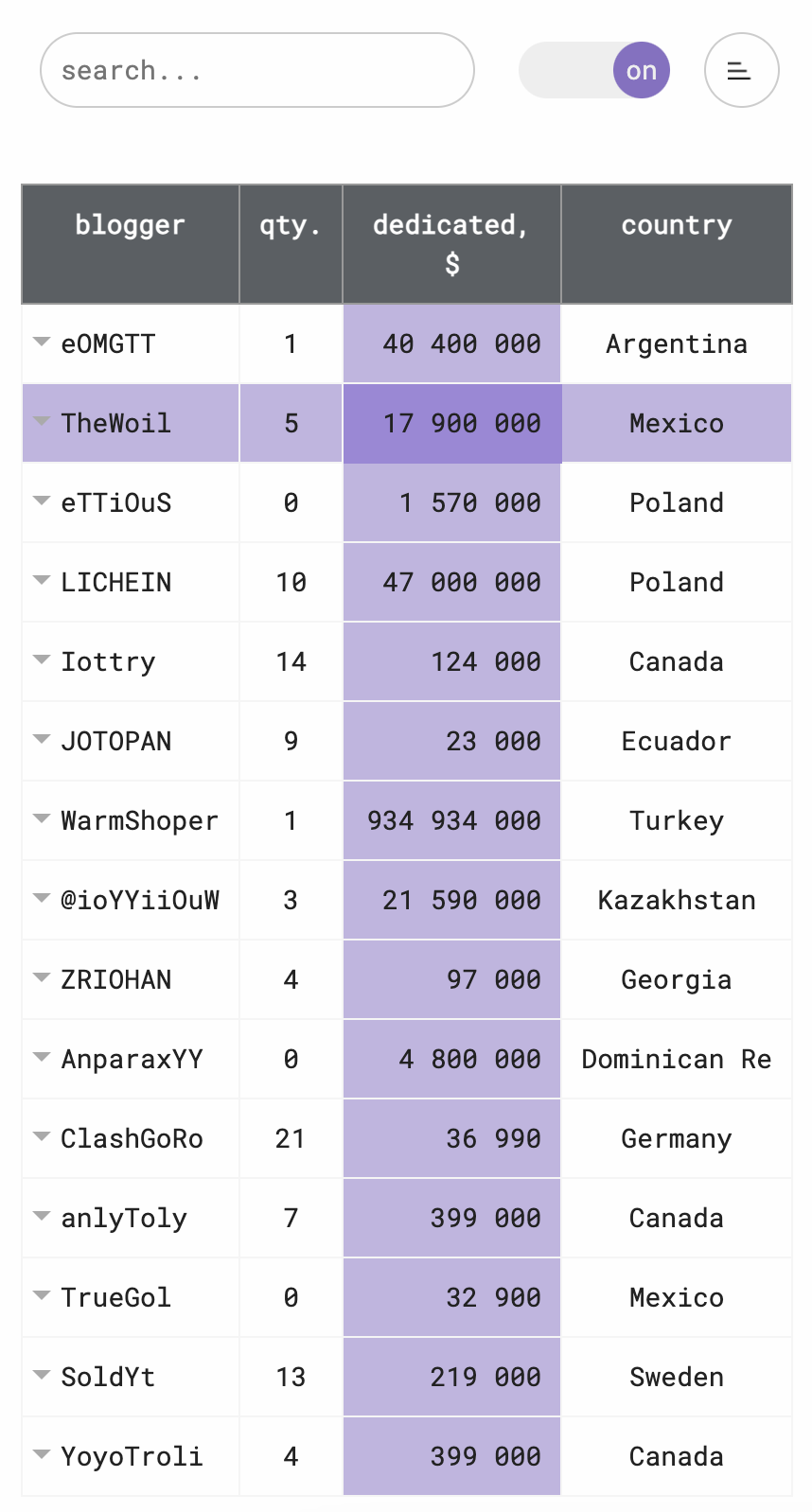Expand the TheWoil row triangle

[x=41, y=421]
